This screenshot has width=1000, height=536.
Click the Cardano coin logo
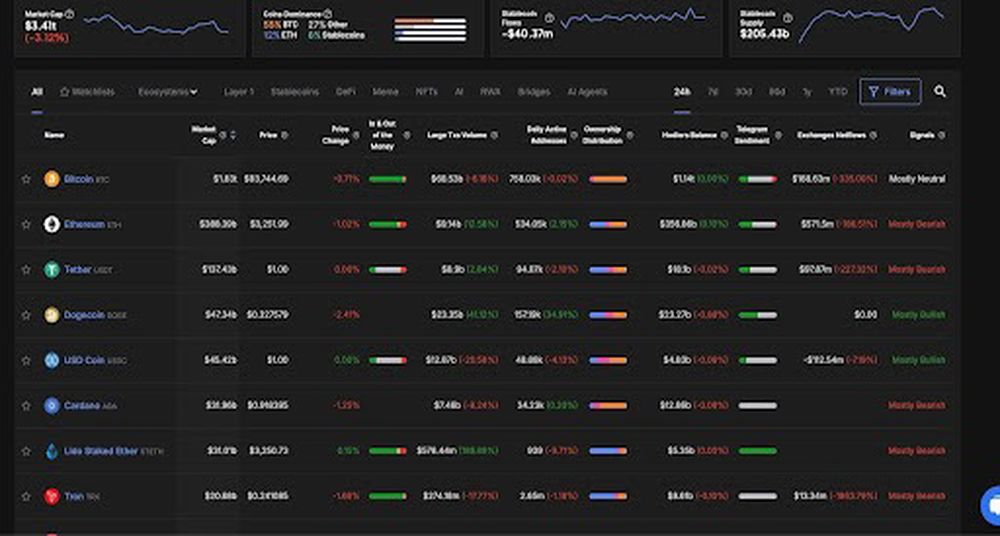[52, 406]
